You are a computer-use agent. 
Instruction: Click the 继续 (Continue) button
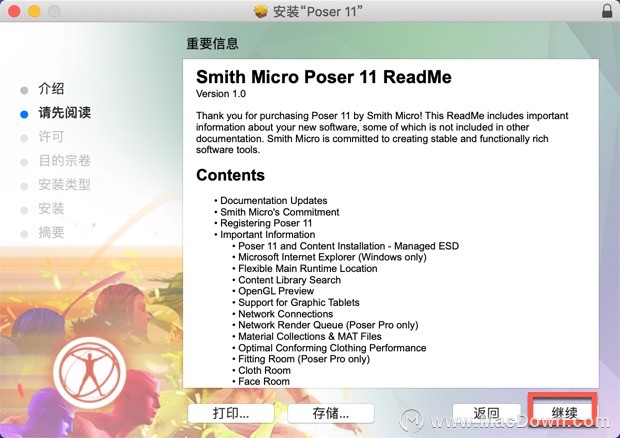click(x=563, y=413)
